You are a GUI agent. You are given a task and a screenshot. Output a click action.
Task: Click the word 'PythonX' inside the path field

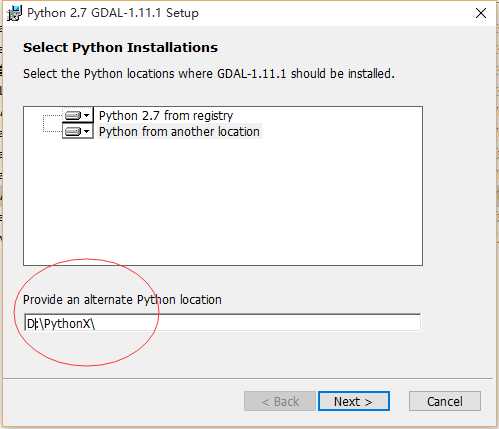67,324
